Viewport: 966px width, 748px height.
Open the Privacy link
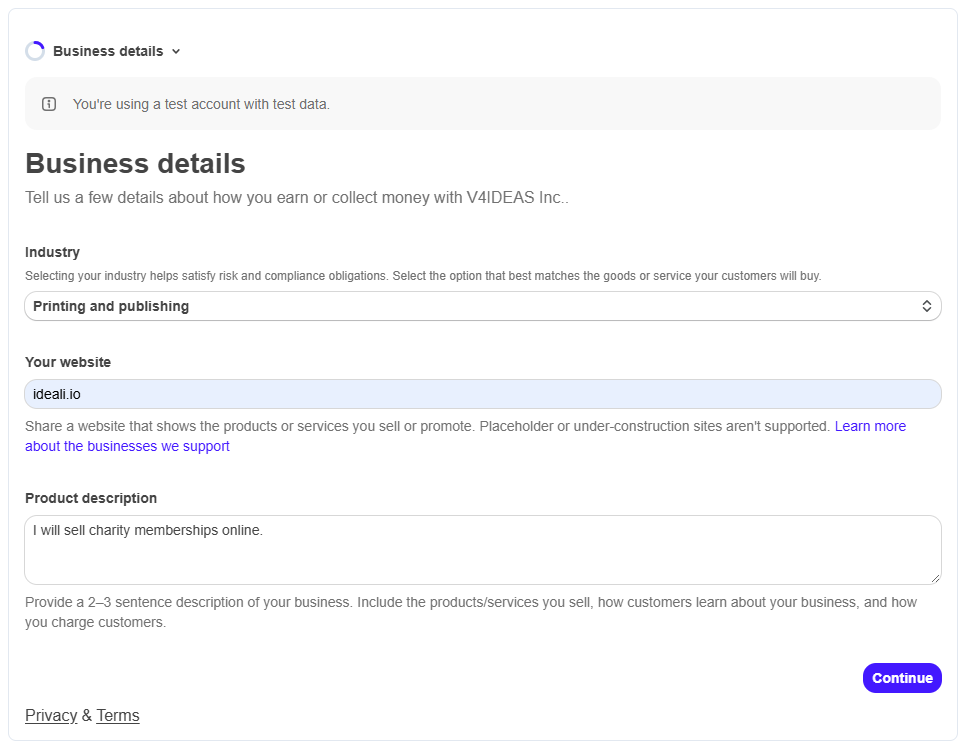click(x=51, y=715)
